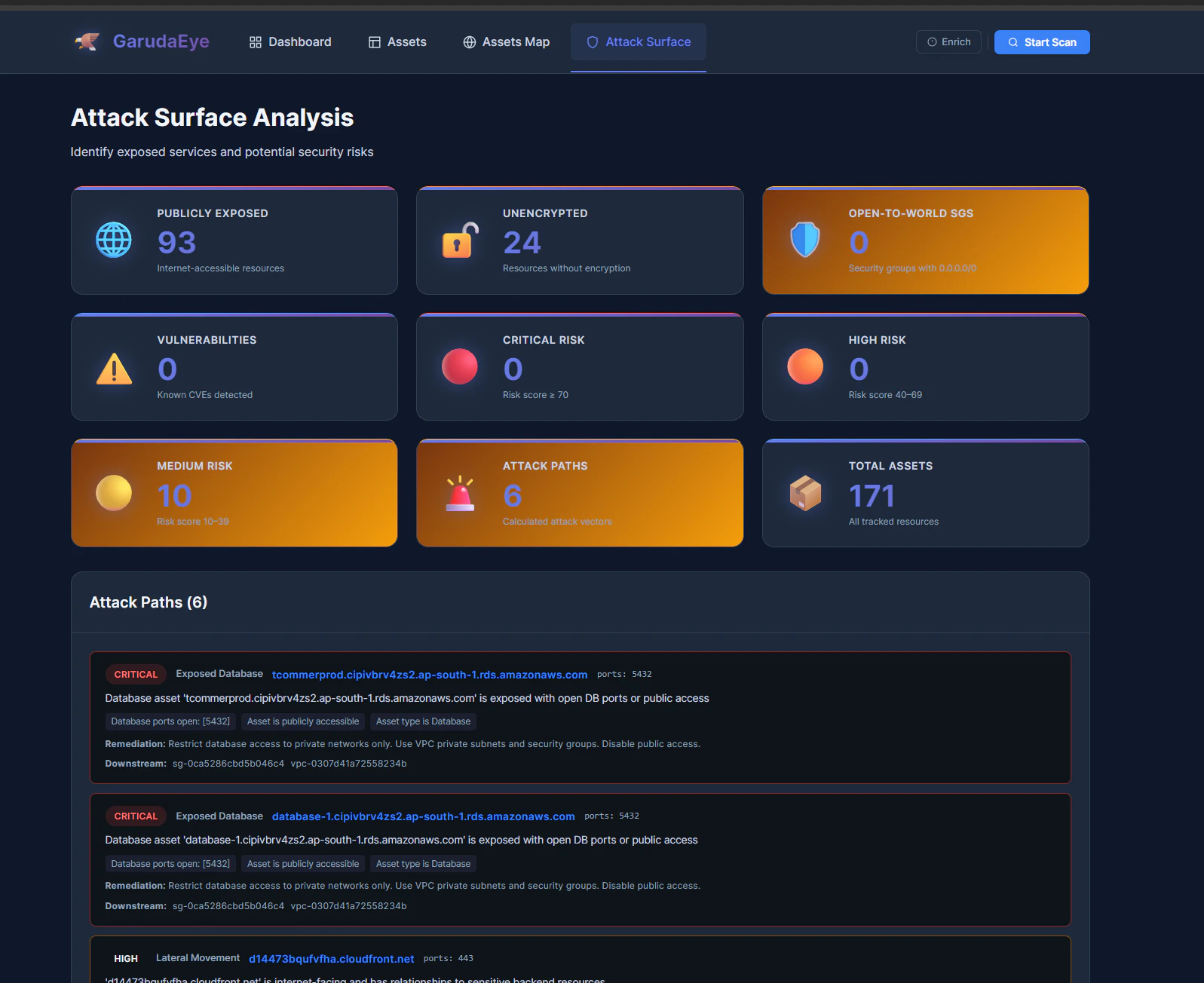Click the clock icon in Enrich
Screen dimensions: 1204x983
(x=932, y=42)
